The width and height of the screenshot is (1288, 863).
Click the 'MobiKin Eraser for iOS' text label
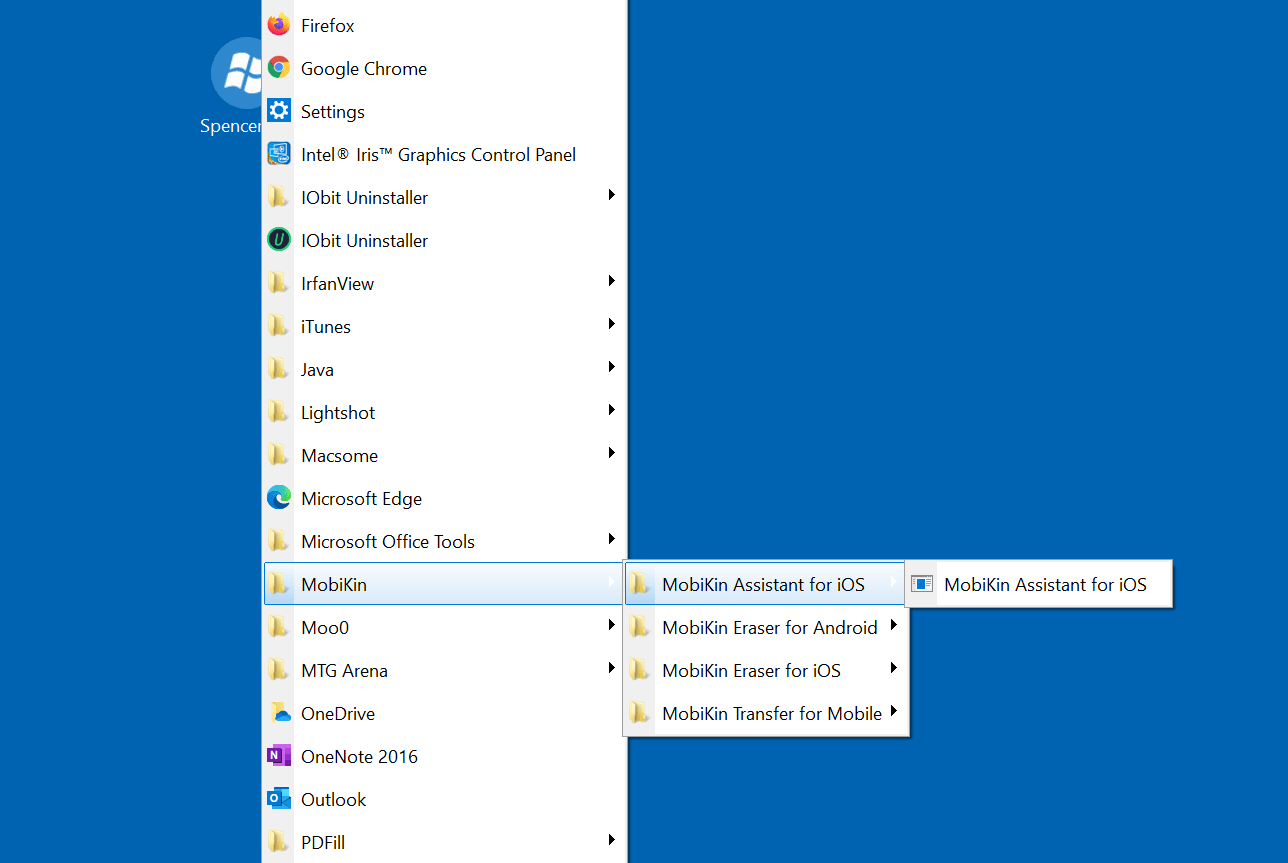pyautogui.click(x=751, y=670)
